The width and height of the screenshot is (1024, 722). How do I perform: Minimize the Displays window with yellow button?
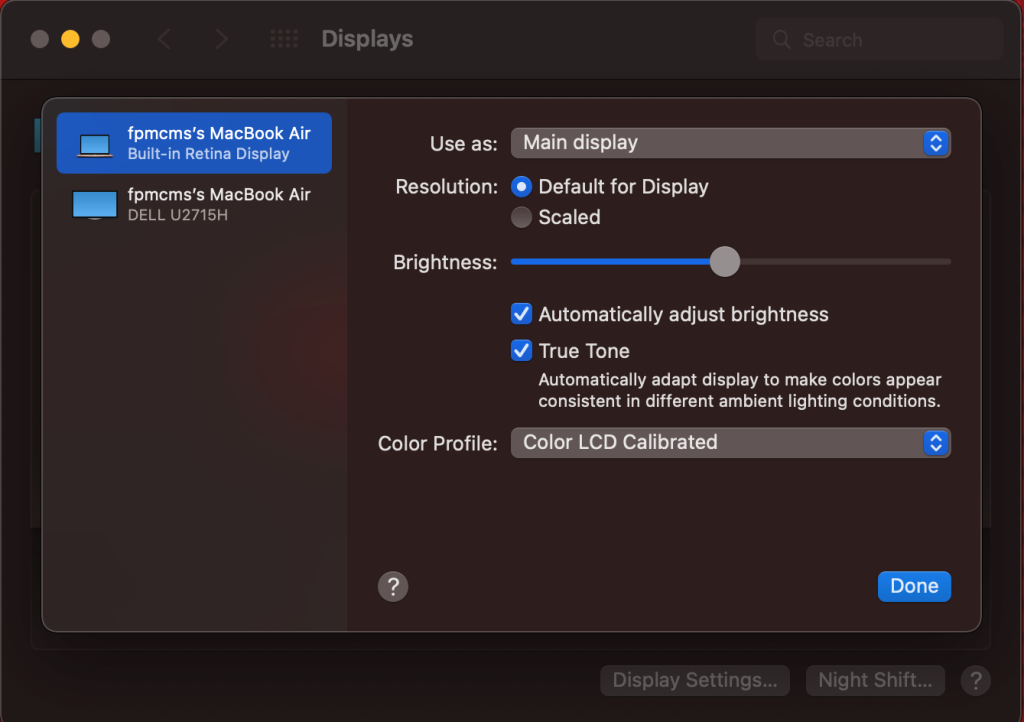click(x=71, y=39)
